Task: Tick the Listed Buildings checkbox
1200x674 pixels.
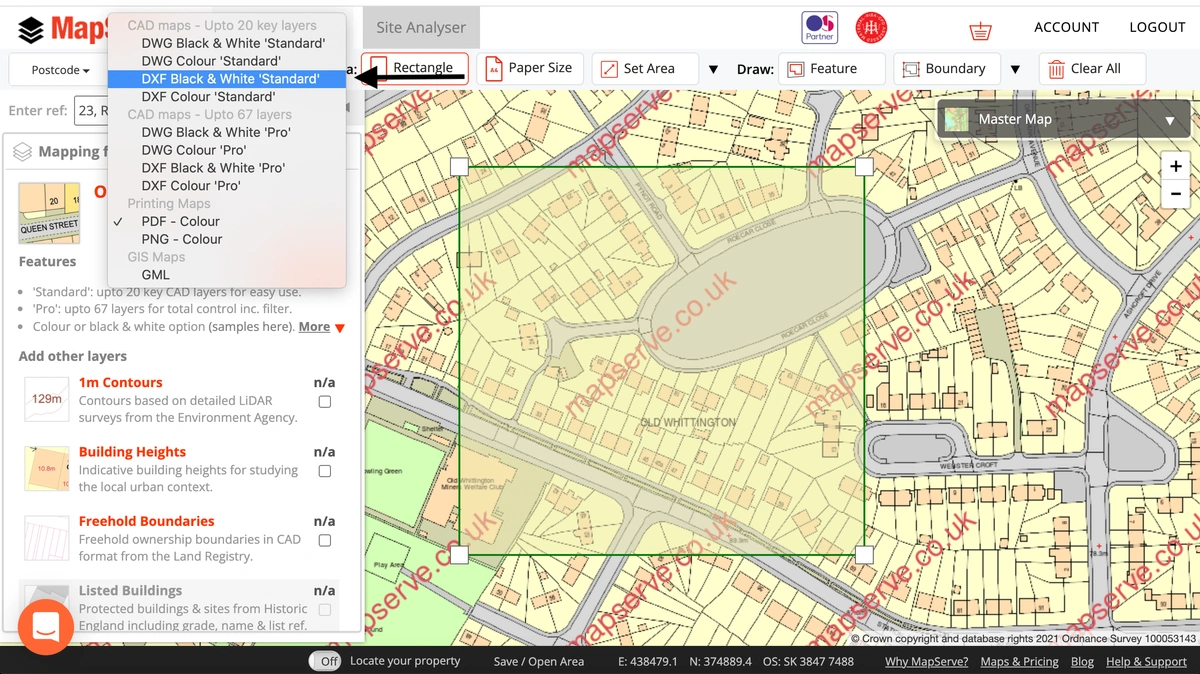Action: (x=324, y=609)
